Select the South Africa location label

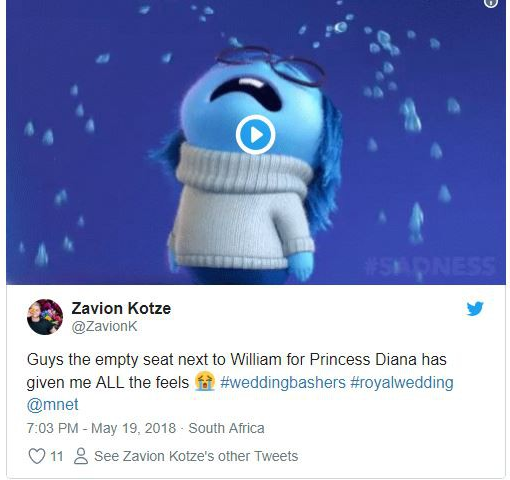[226, 428]
